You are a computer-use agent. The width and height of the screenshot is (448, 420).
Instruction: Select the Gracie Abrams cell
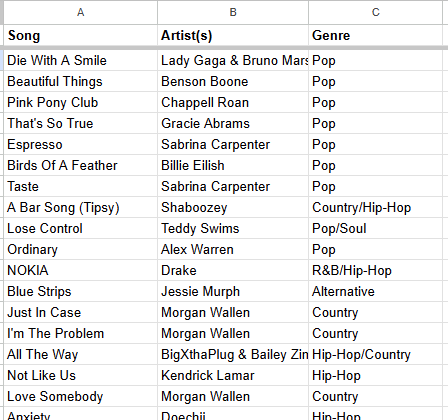(233, 123)
